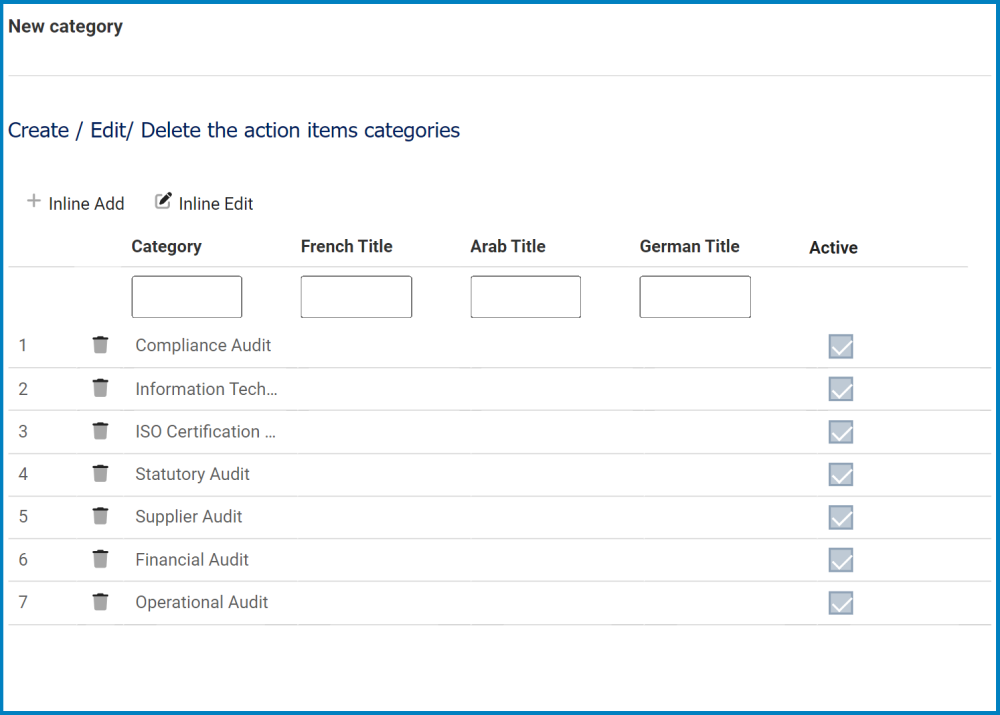Delete the Financial Audit category
This screenshot has height=715, width=1000.
[x=100, y=559]
